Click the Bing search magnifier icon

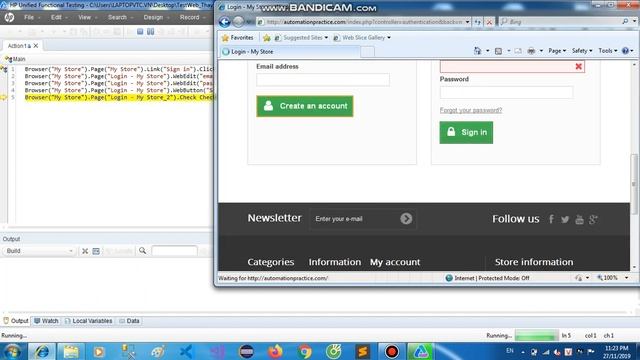[625, 22]
